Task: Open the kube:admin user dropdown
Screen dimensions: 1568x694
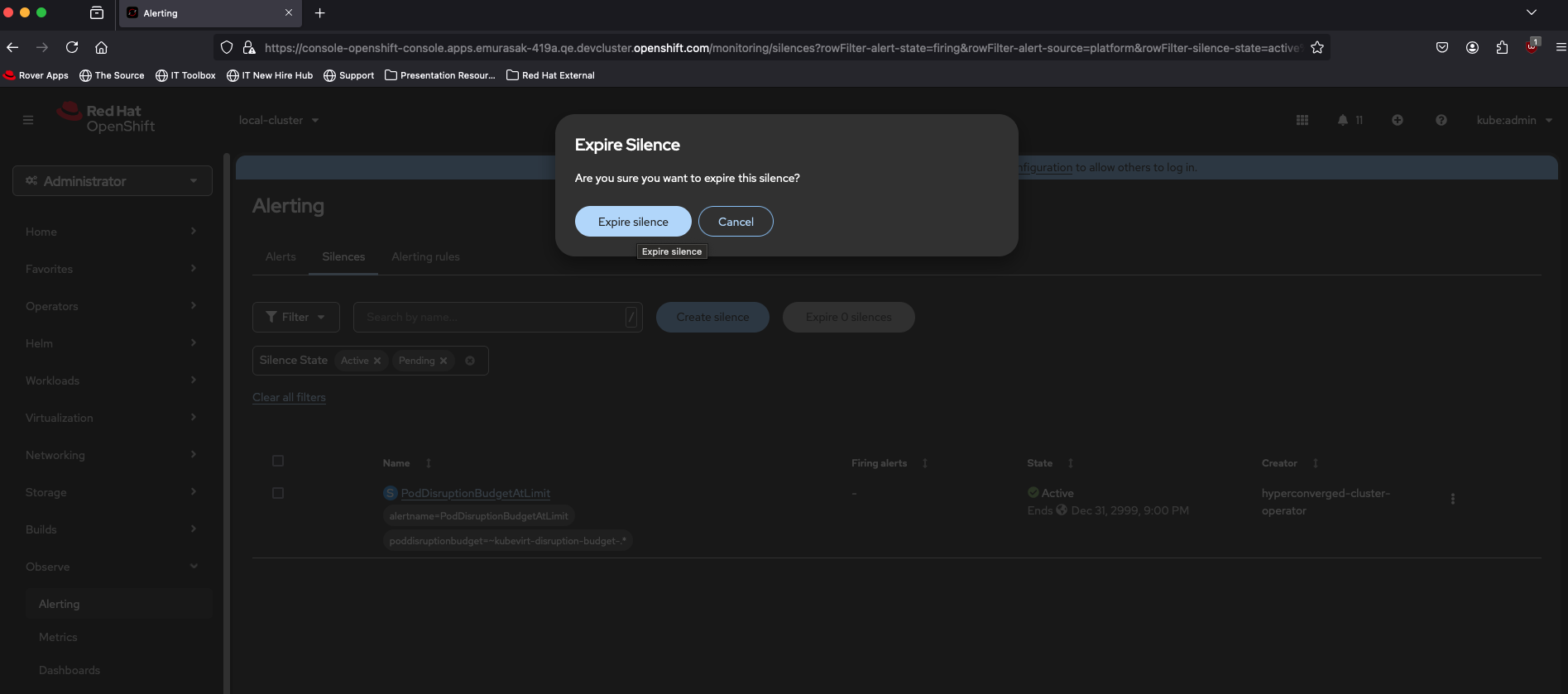Action: point(1514,120)
